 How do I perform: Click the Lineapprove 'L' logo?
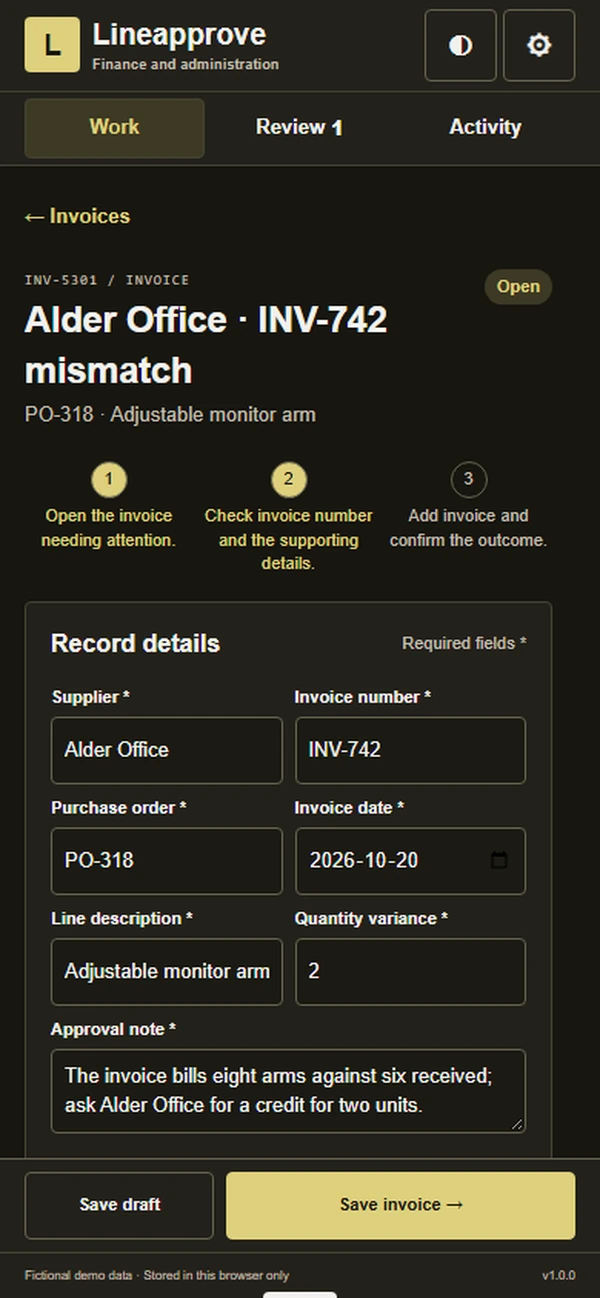pos(52,45)
